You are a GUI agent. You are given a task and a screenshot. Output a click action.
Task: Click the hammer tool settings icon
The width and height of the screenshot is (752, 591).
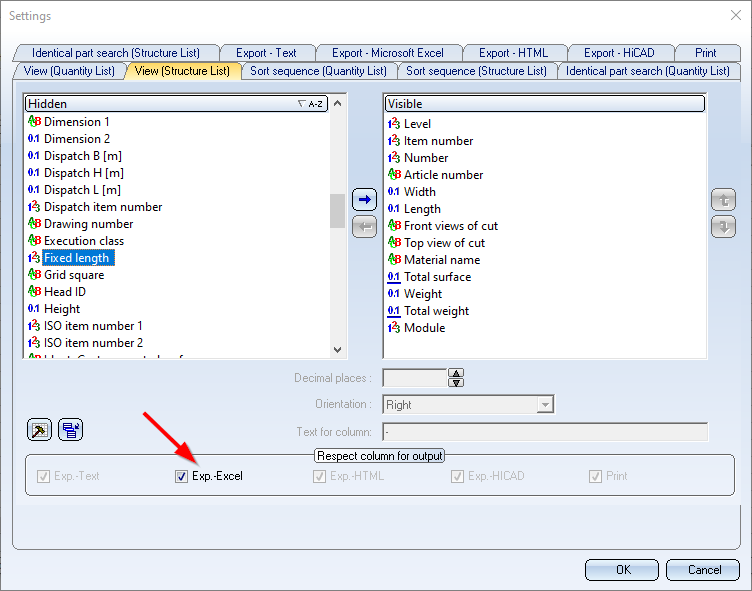(x=39, y=429)
